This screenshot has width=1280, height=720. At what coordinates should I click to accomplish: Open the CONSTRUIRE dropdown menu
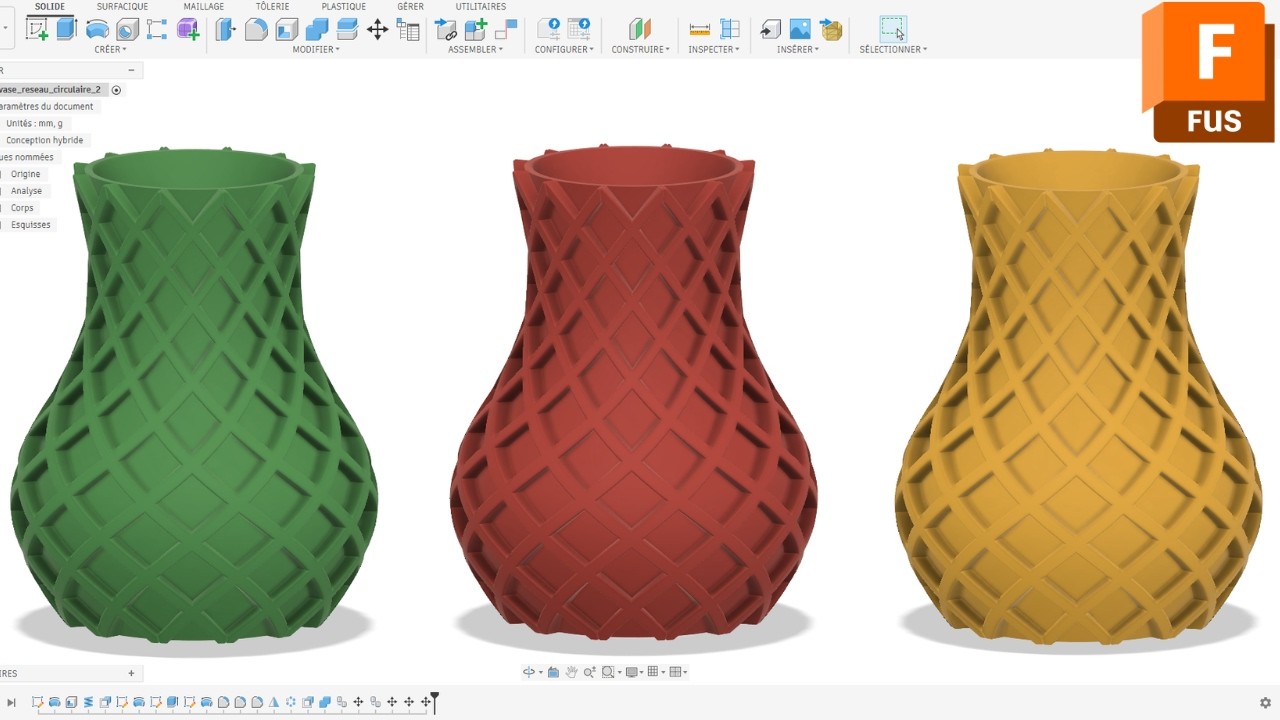641,49
